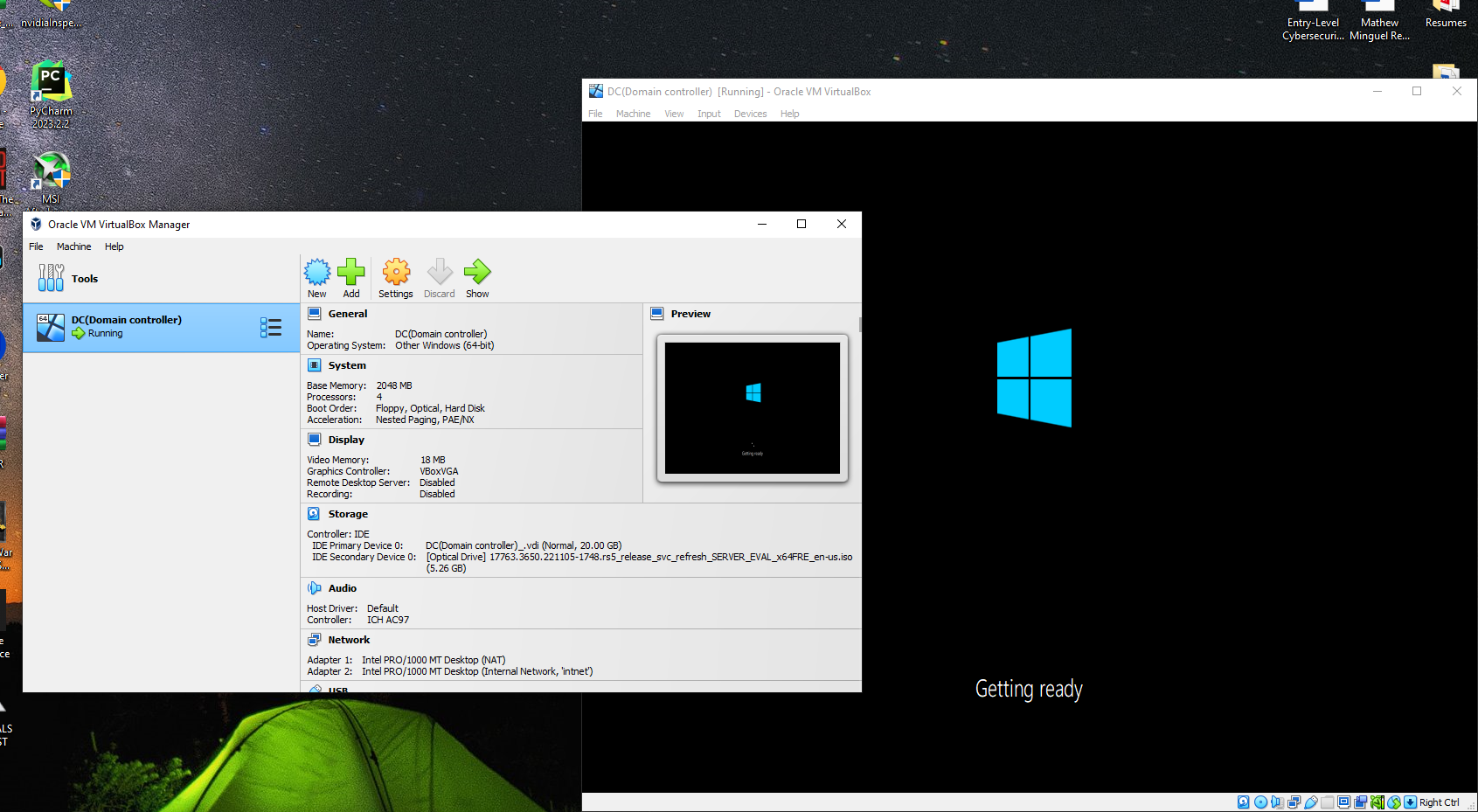Screen dimensions: 1478x812
Task: Open Machine menu in the running VM window
Action: (633, 114)
